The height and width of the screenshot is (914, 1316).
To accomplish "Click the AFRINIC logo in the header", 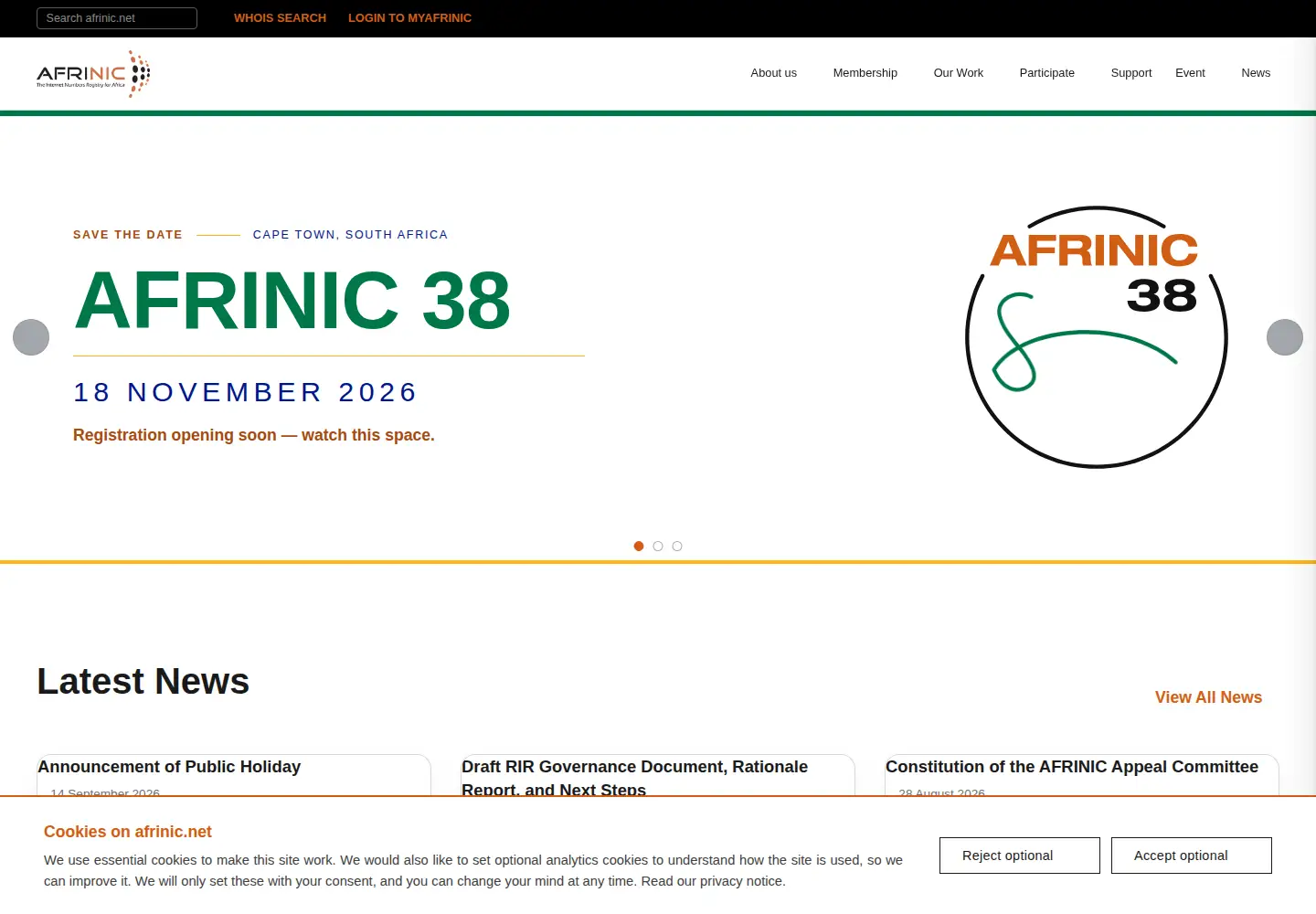I will tap(93, 74).
